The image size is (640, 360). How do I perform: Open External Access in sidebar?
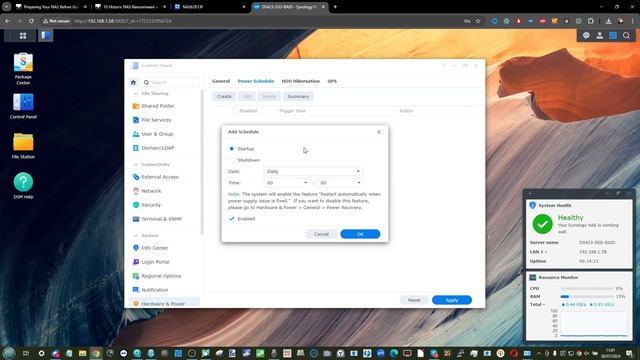pos(160,177)
